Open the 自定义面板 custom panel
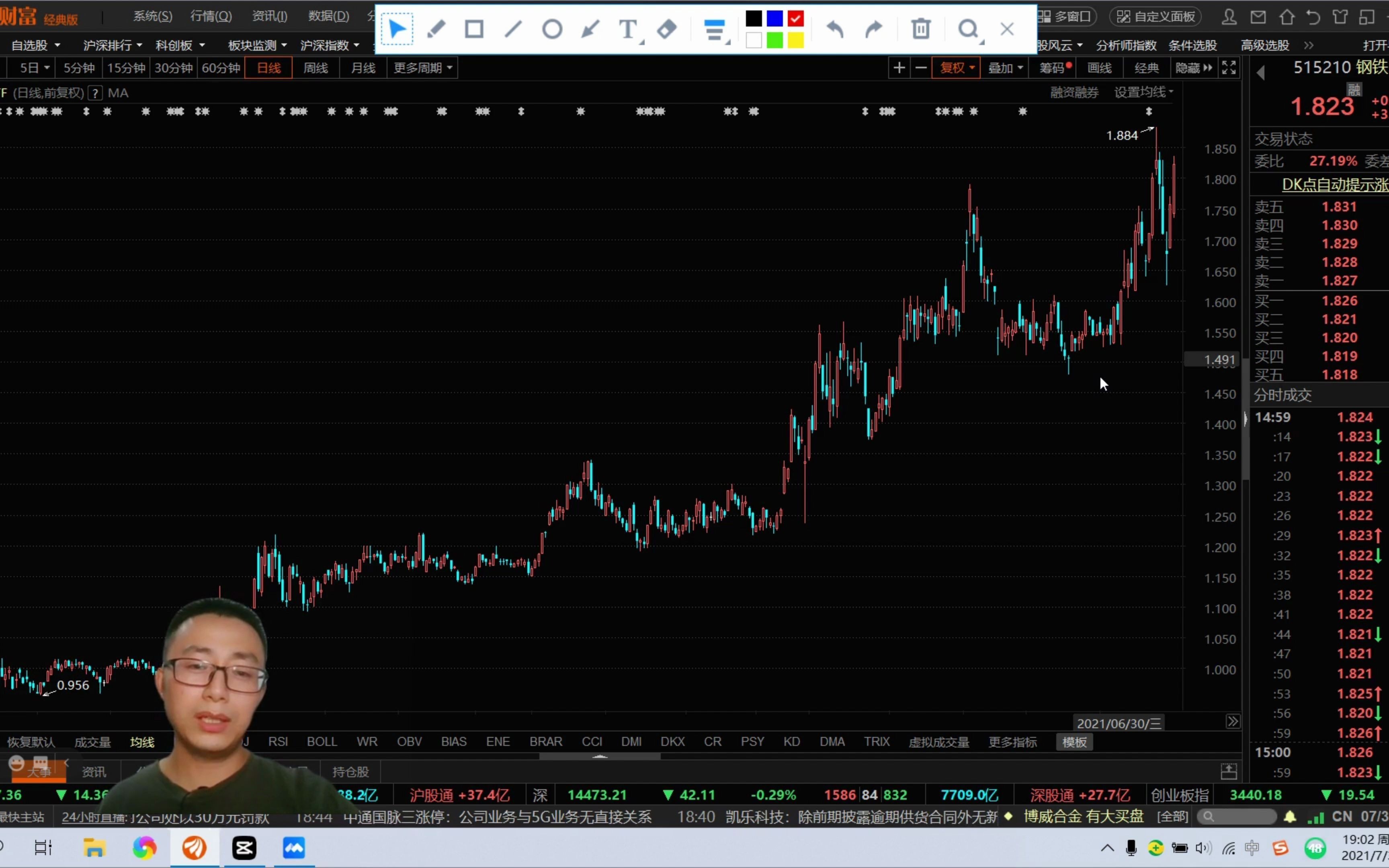Image resolution: width=1389 pixels, height=868 pixels. coord(1155,16)
